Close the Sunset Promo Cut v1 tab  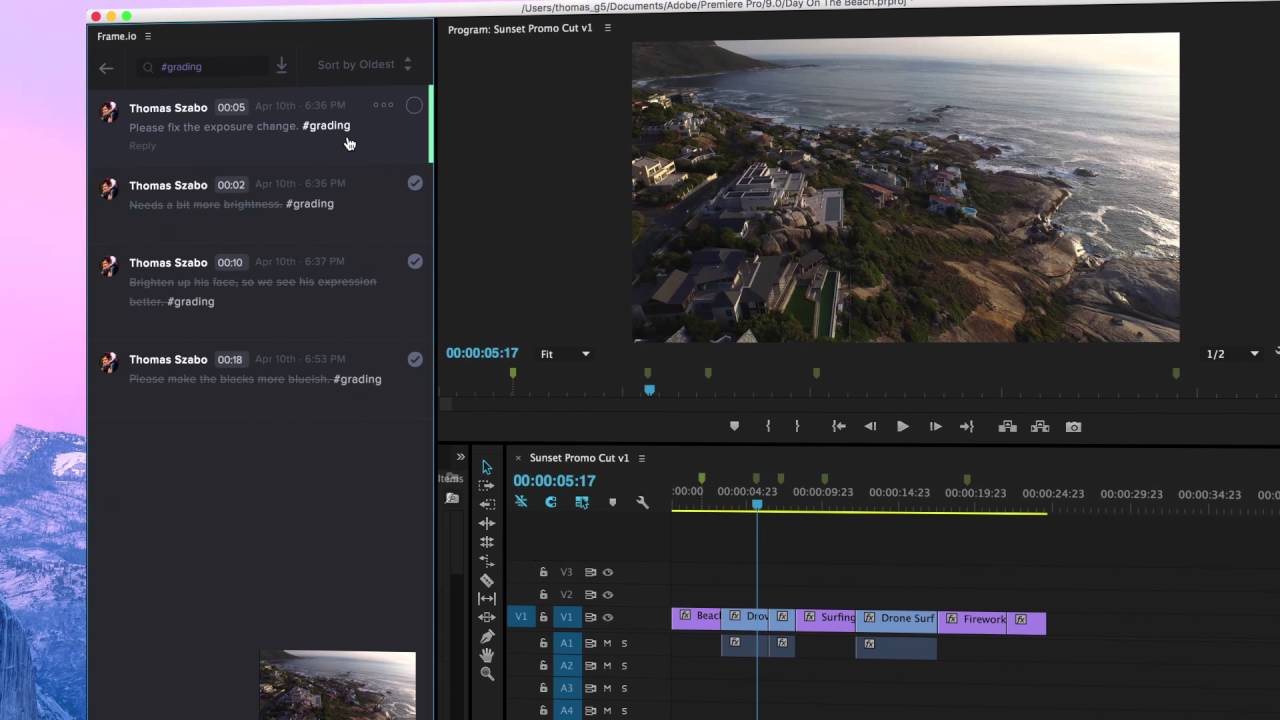pyautogui.click(x=518, y=458)
